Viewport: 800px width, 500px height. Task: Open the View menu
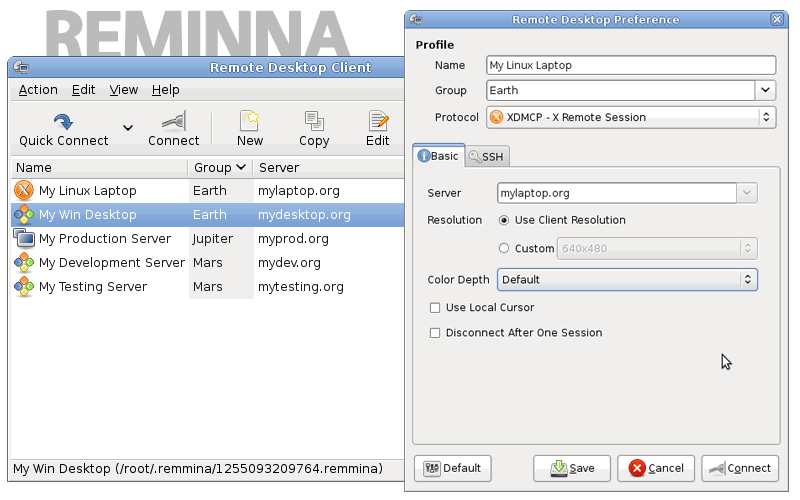[x=123, y=90]
